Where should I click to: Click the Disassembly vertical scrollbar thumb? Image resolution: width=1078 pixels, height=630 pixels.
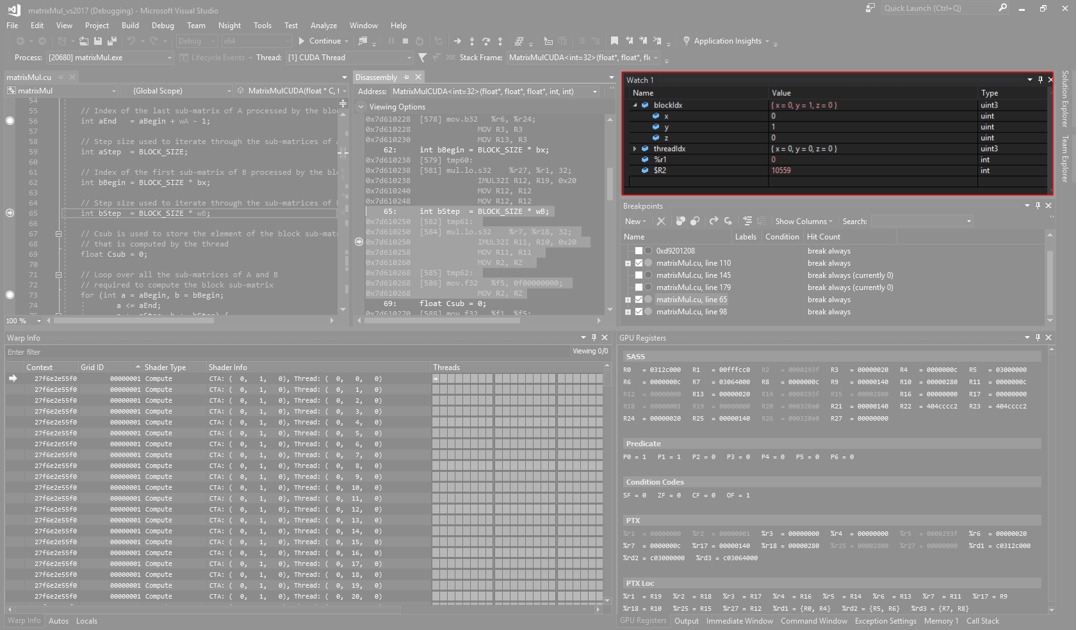point(609,182)
